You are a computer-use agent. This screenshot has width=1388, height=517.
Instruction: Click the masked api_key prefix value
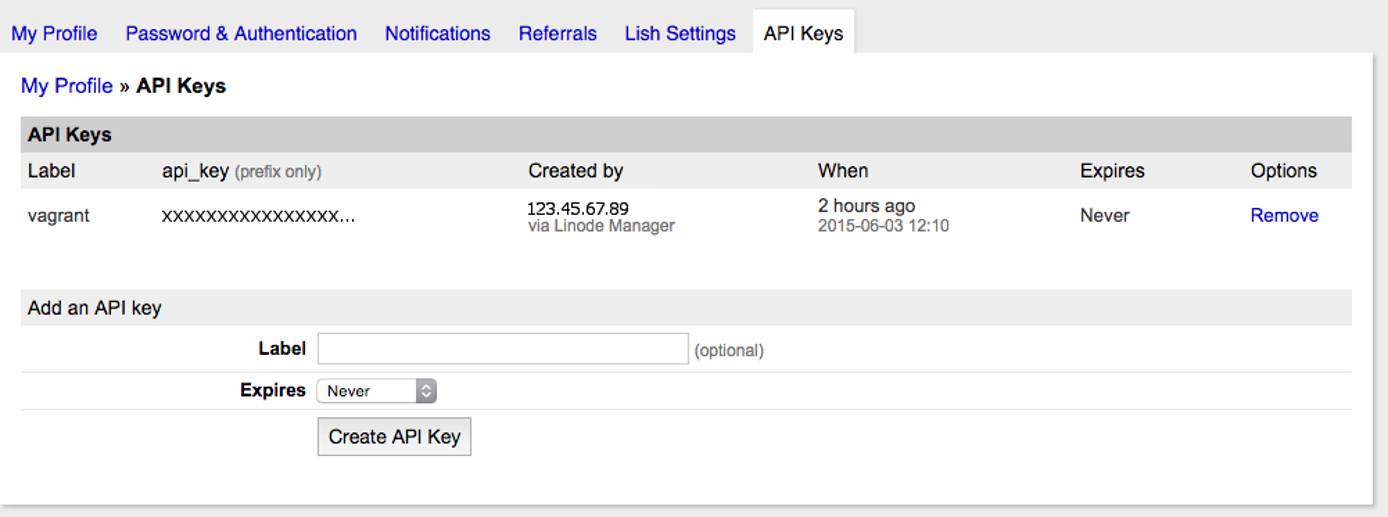258,215
